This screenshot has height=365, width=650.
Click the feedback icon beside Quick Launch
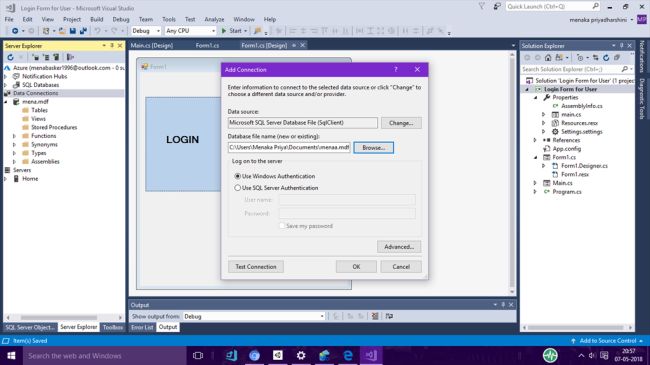(497, 6)
